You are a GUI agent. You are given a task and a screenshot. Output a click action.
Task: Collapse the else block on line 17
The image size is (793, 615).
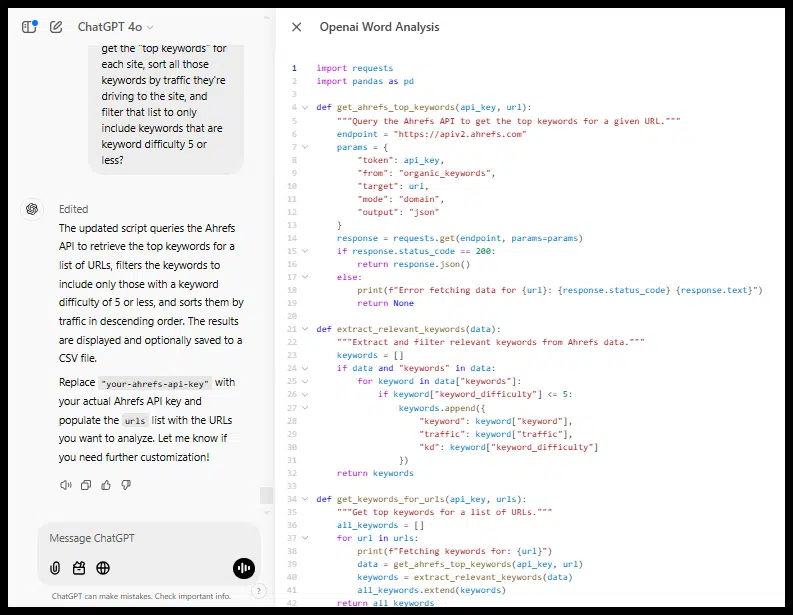(305, 277)
